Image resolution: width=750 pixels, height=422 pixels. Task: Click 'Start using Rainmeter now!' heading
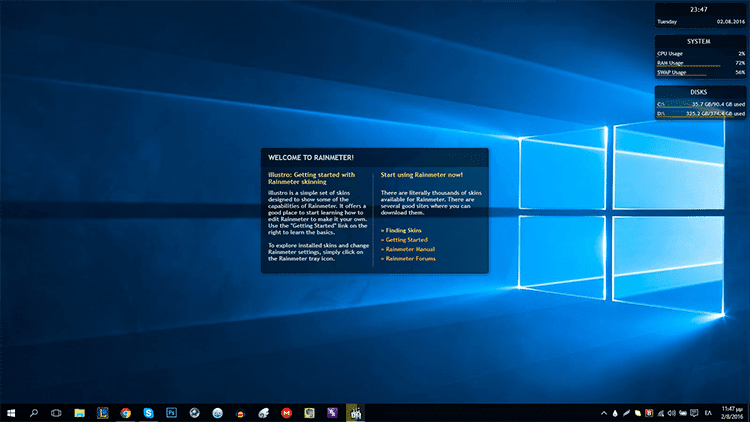tap(421, 175)
